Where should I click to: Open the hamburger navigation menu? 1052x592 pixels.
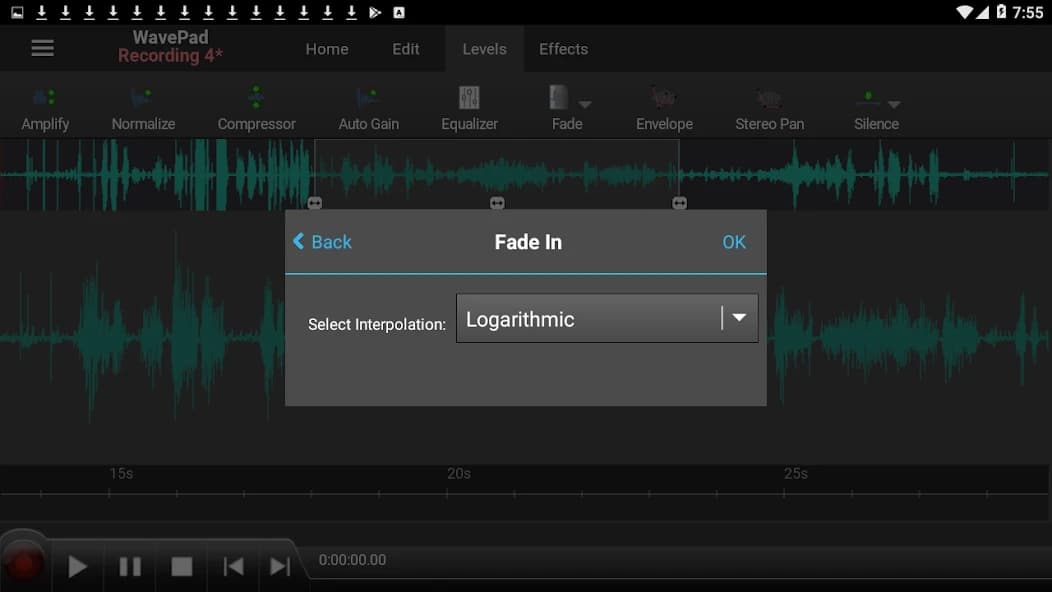42,47
